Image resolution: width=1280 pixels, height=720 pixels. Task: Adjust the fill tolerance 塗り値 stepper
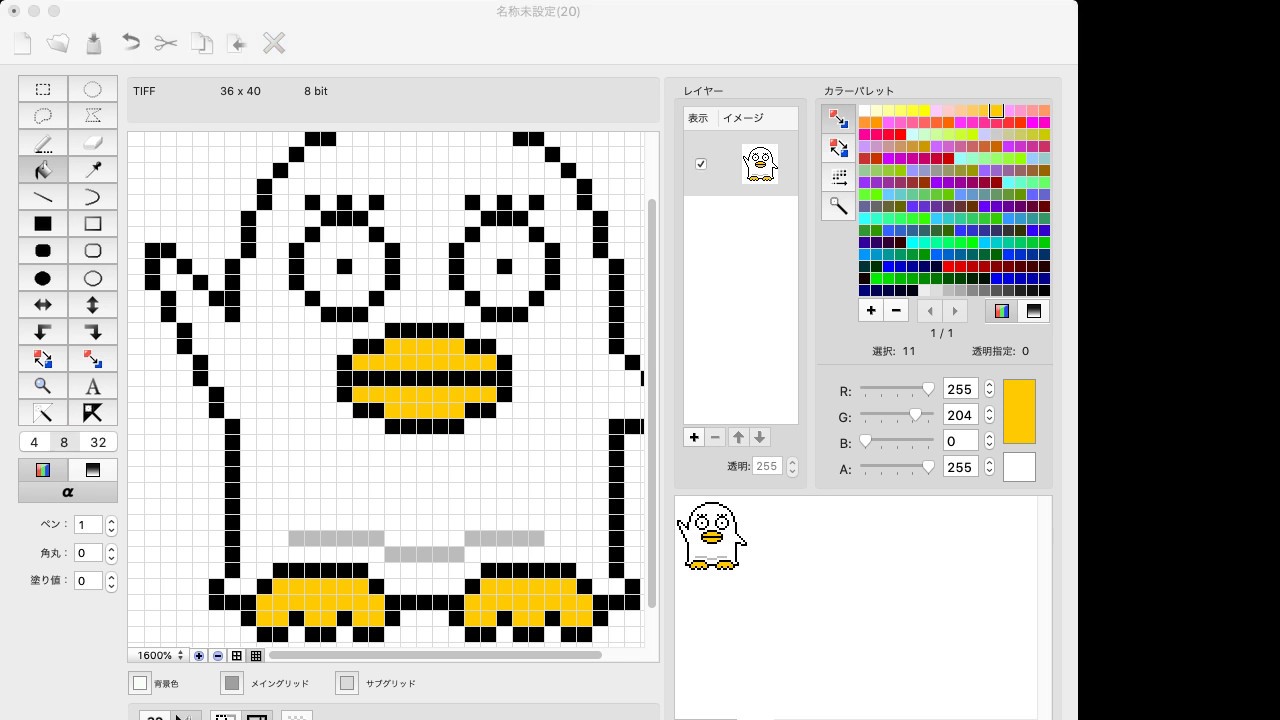(111, 581)
